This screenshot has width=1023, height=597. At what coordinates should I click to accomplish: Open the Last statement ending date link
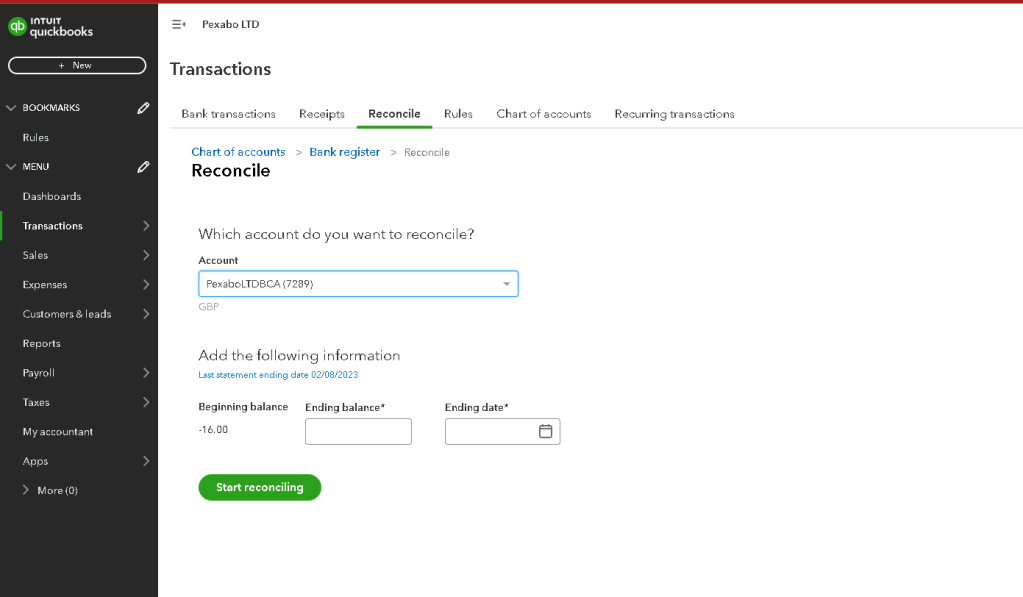278,375
